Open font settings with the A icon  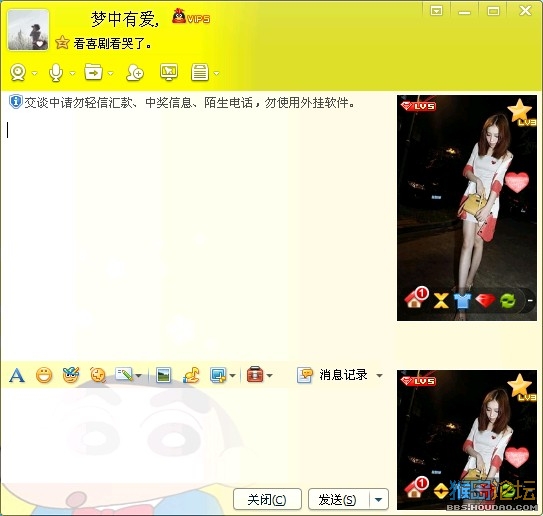[x=17, y=375]
